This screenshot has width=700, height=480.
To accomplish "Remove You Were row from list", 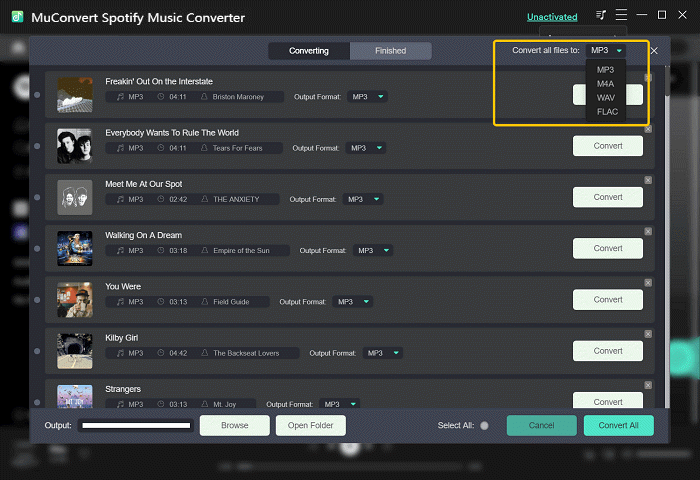I will (648, 283).
